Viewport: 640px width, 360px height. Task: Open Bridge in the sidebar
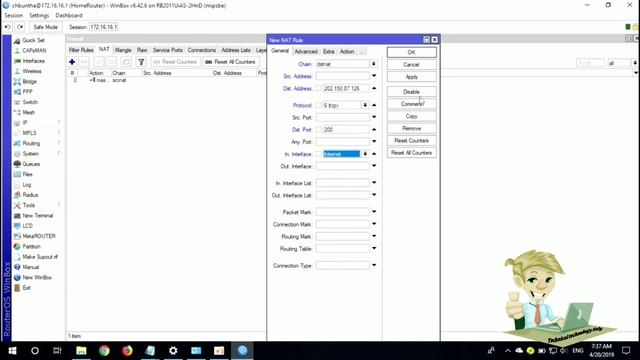pyautogui.click(x=29, y=82)
